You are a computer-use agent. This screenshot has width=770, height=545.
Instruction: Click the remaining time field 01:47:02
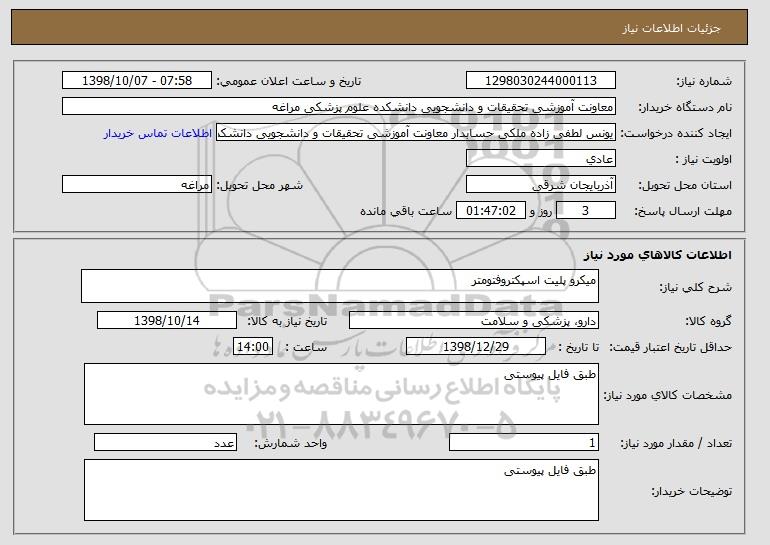point(491,211)
